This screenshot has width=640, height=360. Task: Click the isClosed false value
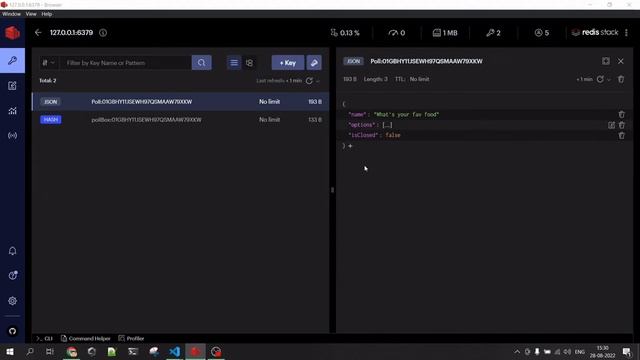tap(393, 135)
